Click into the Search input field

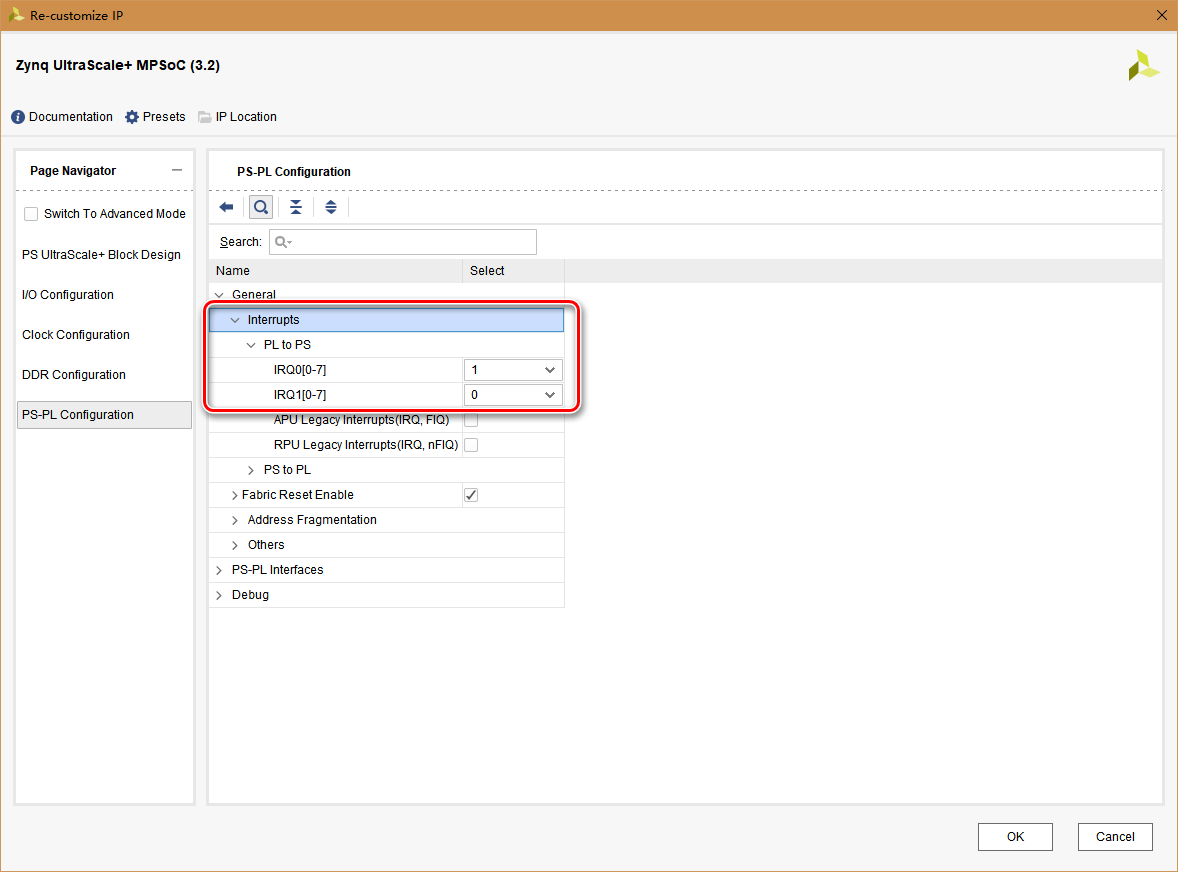[x=403, y=242]
